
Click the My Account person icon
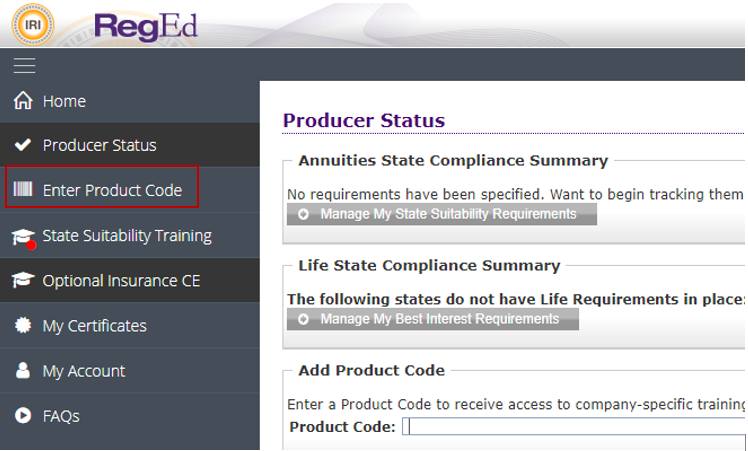23,371
